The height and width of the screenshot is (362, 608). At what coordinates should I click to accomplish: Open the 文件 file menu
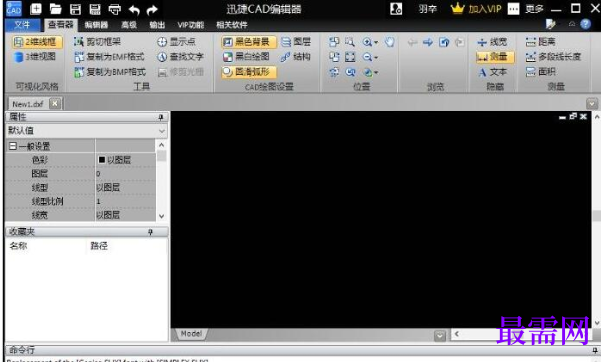[x=22, y=25]
